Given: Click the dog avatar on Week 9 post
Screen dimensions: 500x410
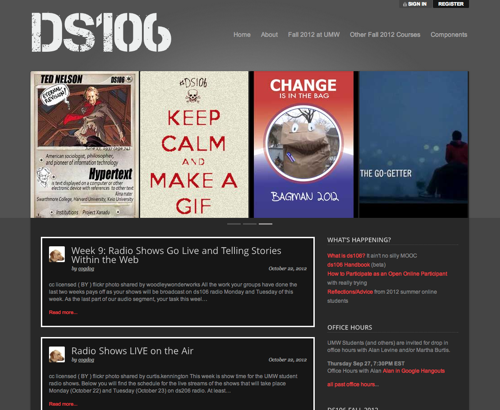Looking at the screenshot, I should pyautogui.click(x=57, y=254).
